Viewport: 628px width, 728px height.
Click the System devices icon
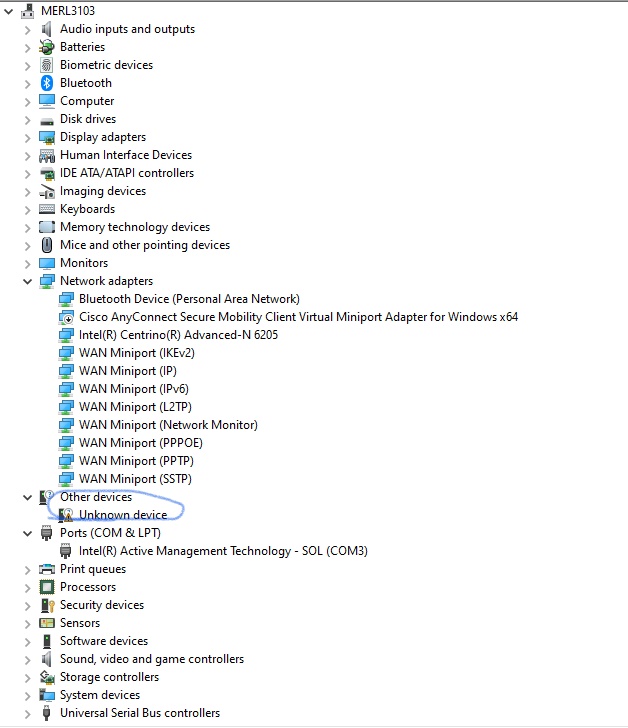(46, 695)
